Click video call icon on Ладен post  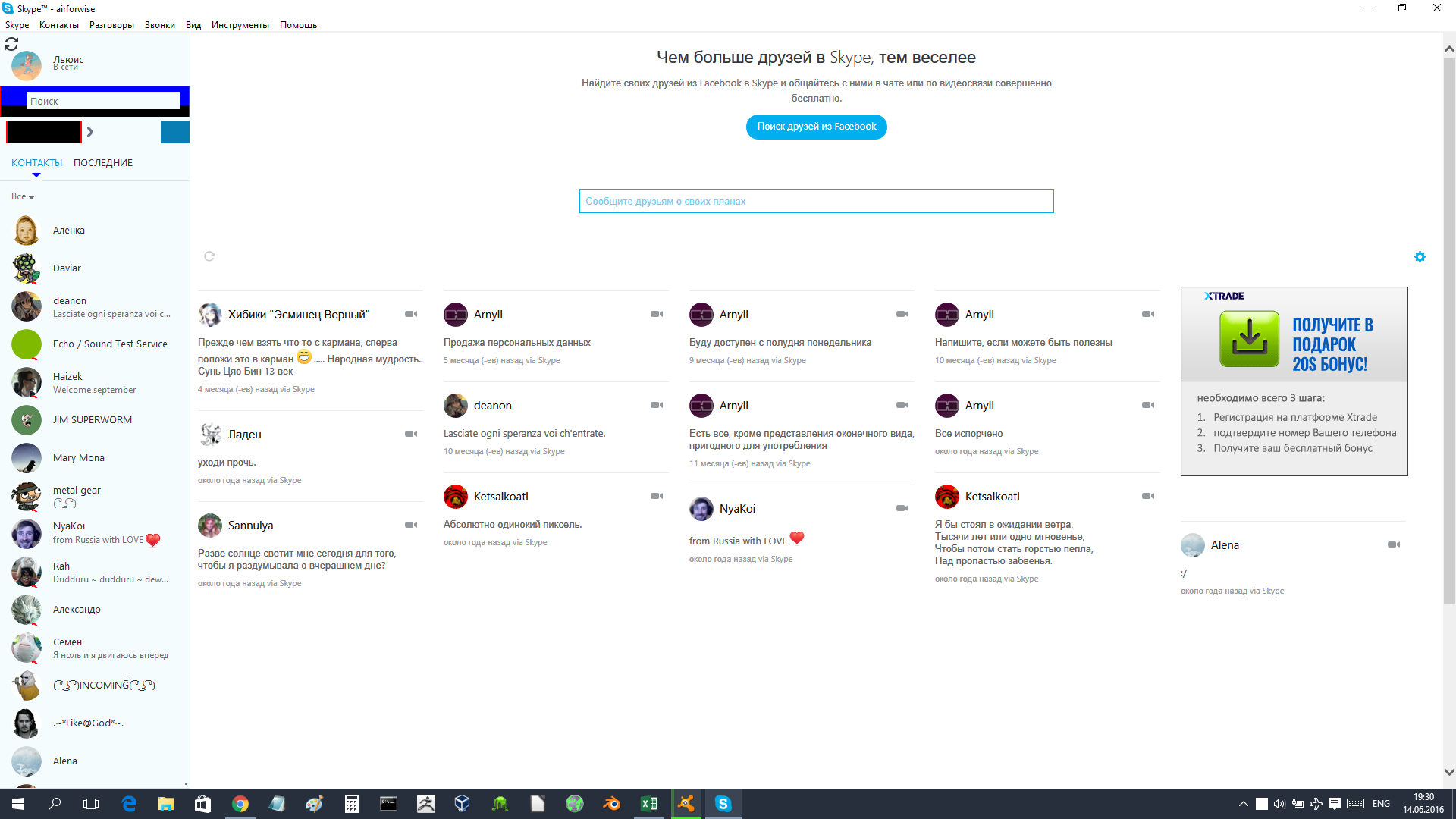pos(411,434)
